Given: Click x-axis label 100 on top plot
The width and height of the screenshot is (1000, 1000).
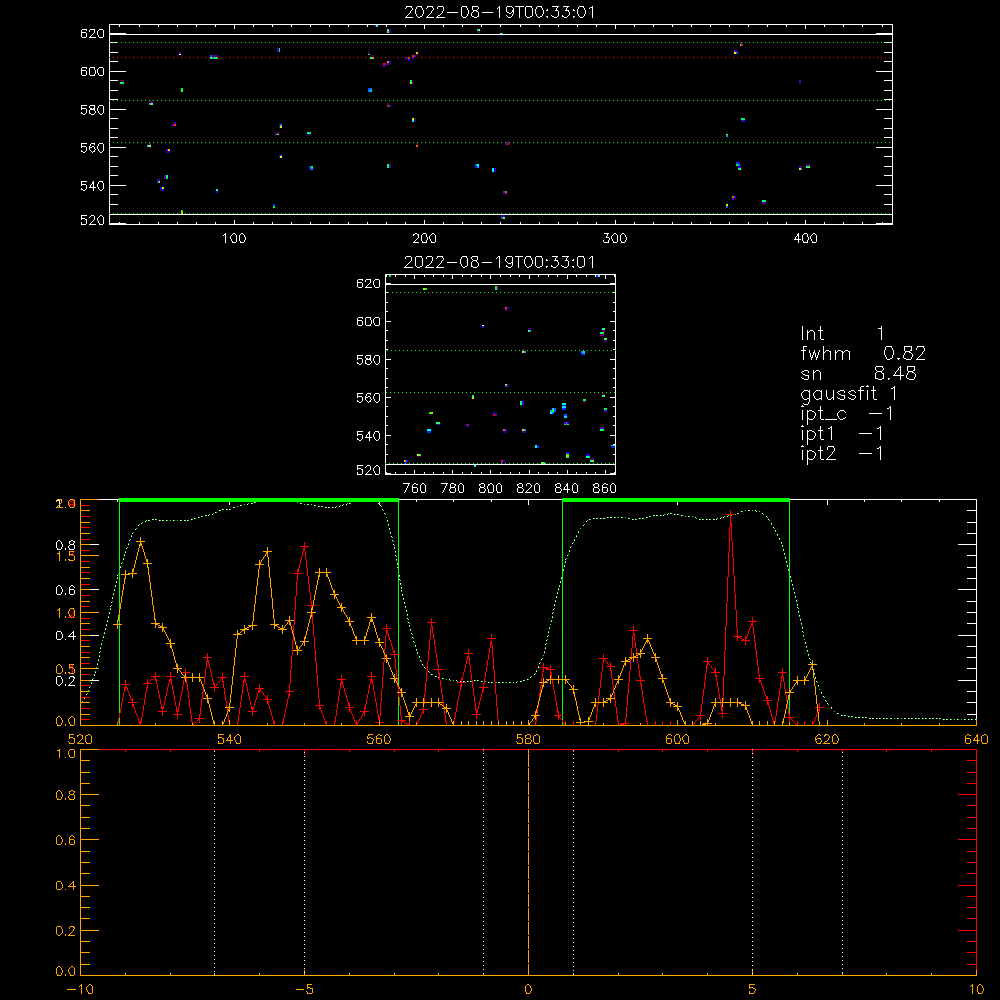Looking at the screenshot, I should [x=234, y=239].
